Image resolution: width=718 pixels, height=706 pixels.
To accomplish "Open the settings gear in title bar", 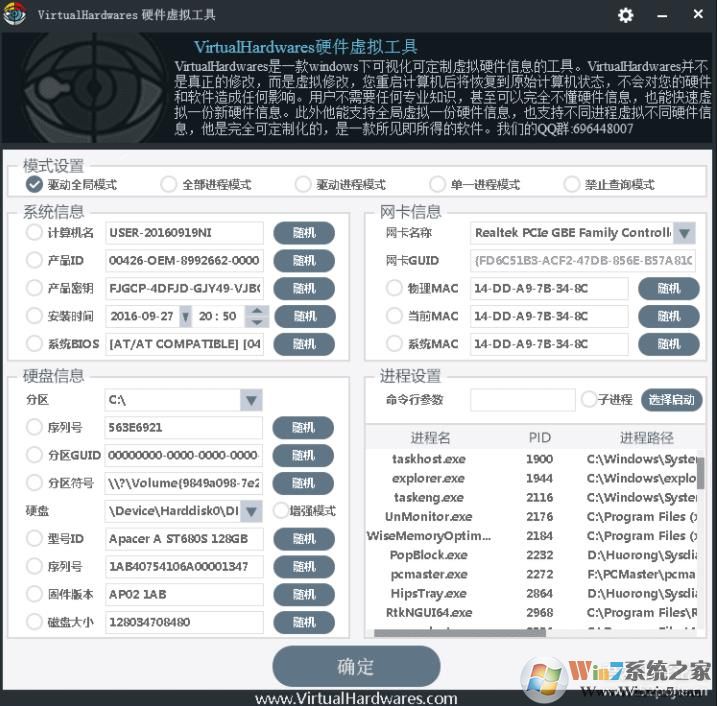I will (x=625, y=15).
